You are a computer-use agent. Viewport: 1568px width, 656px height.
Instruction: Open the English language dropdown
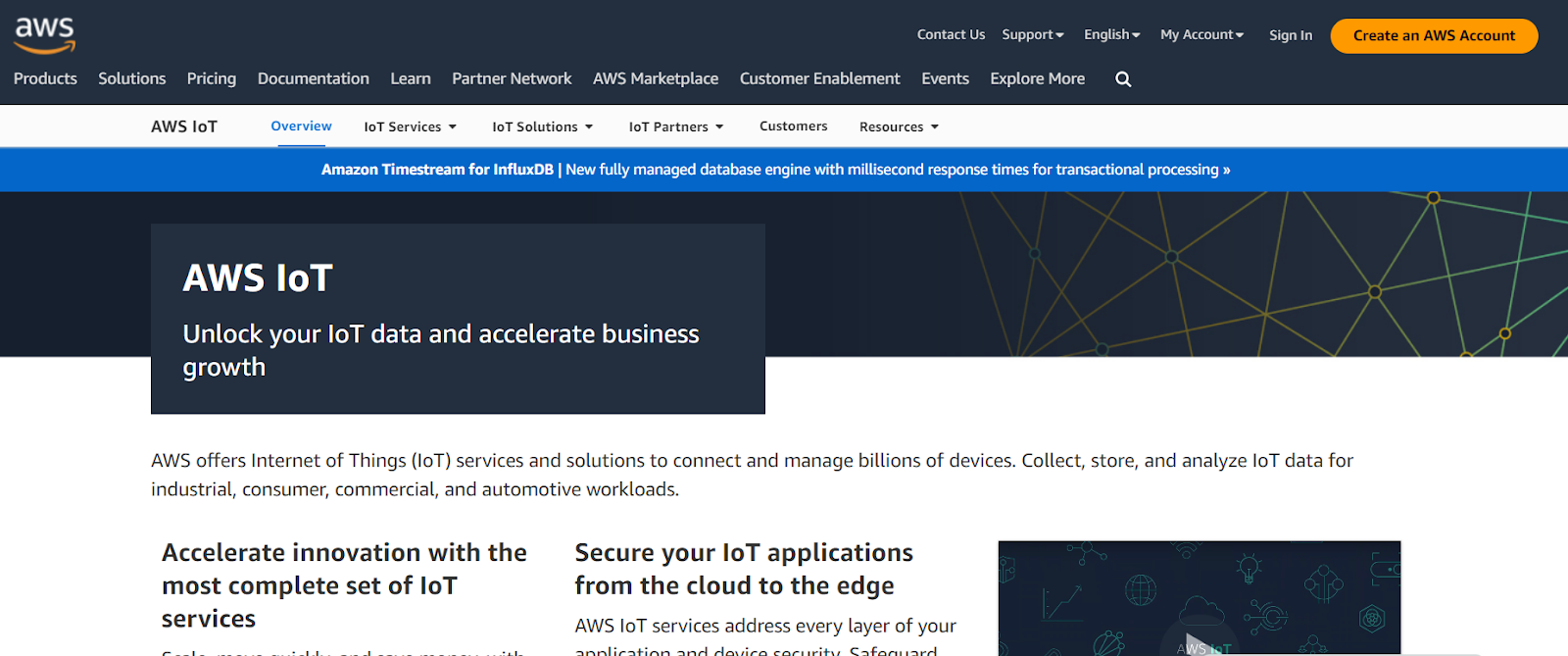pos(1112,34)
